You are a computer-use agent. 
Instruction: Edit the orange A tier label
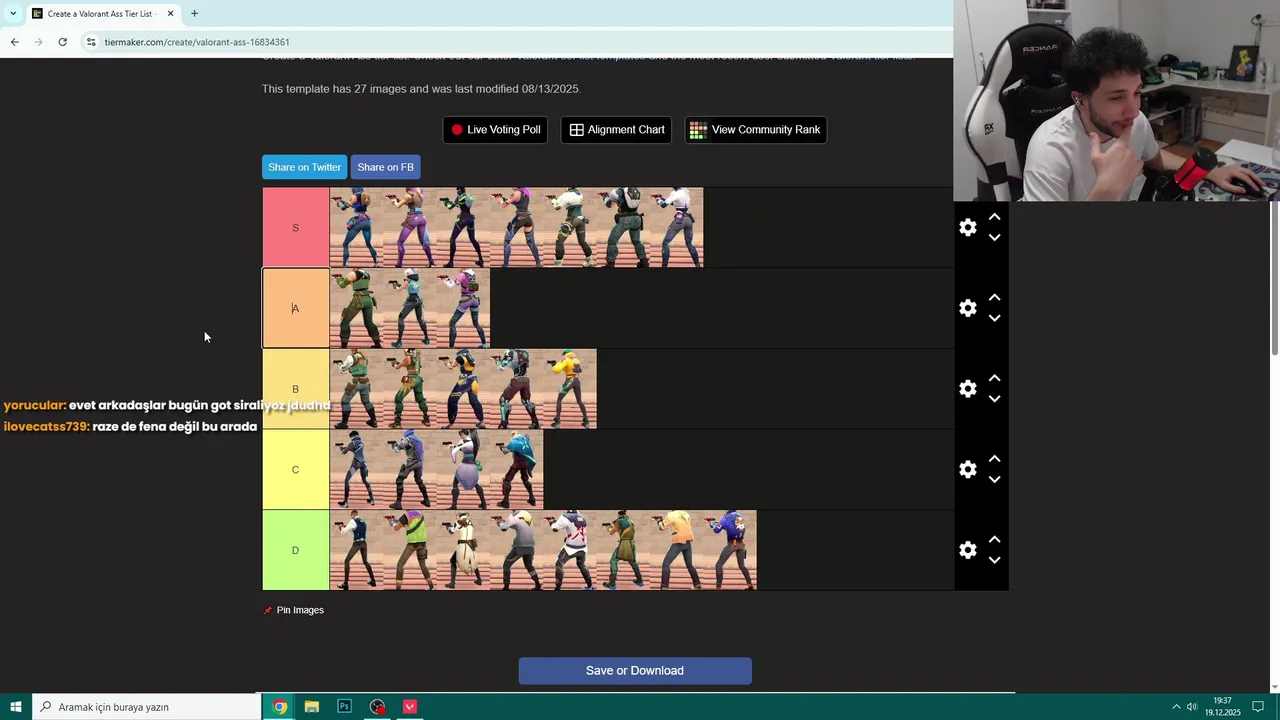(295, 308)
